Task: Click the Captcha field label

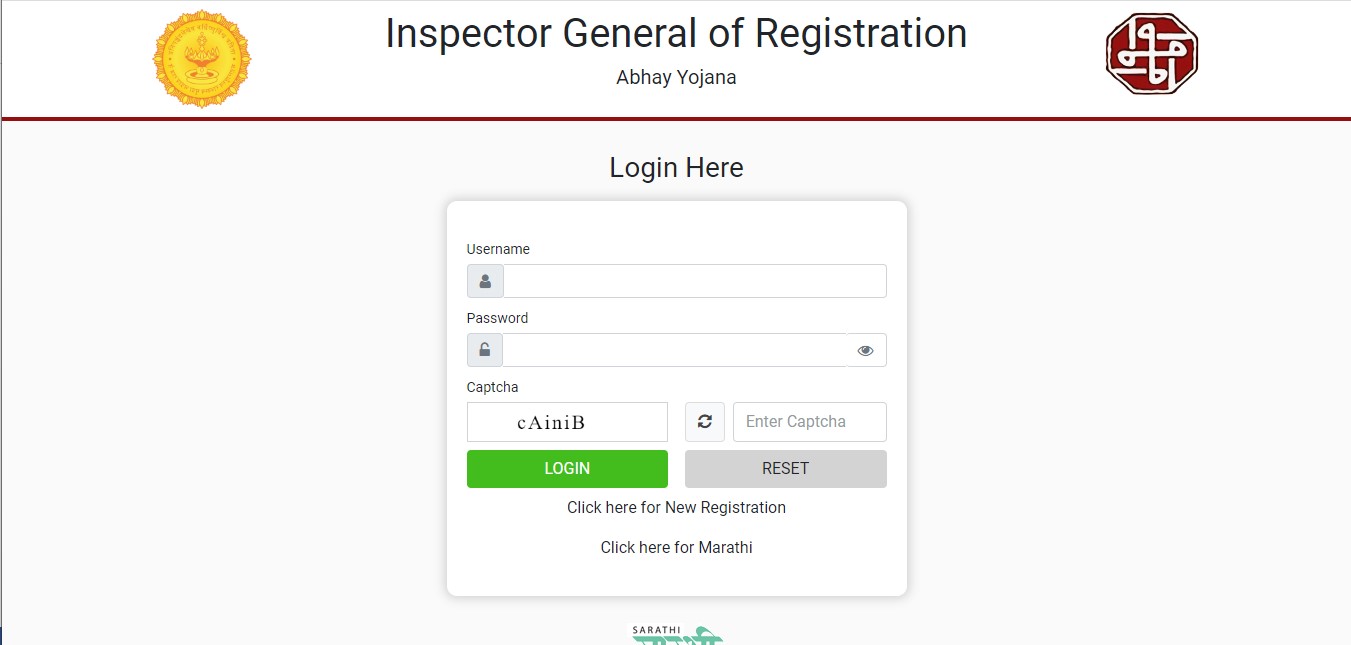Action: tap(492, 387)
